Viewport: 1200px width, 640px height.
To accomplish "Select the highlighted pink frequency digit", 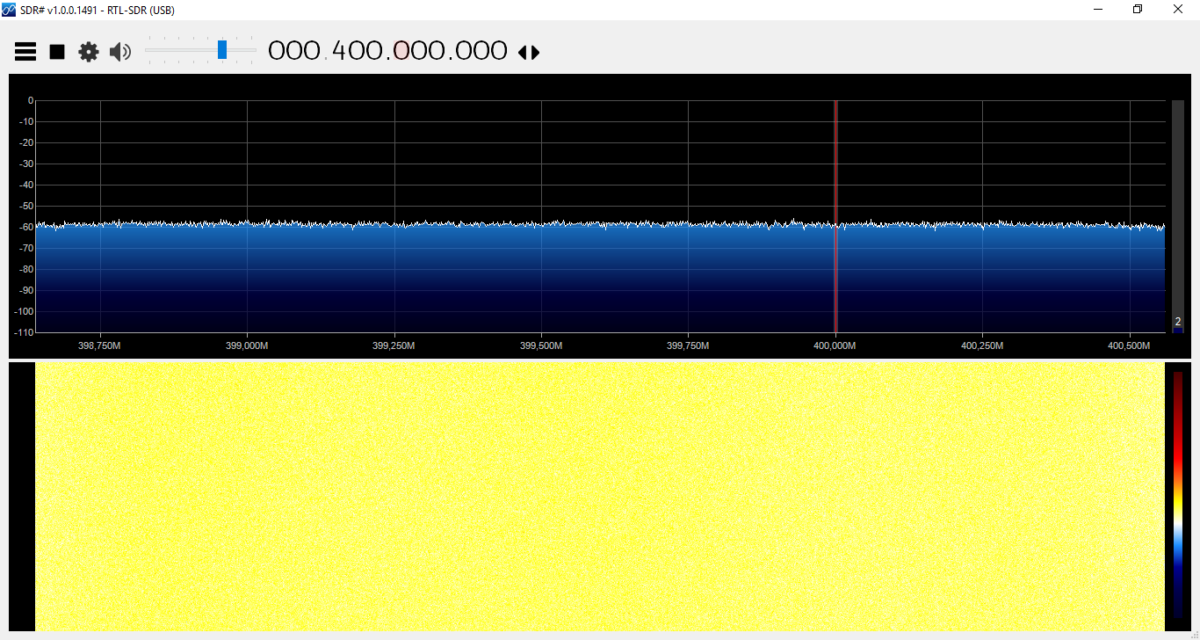I will point(402,51).
